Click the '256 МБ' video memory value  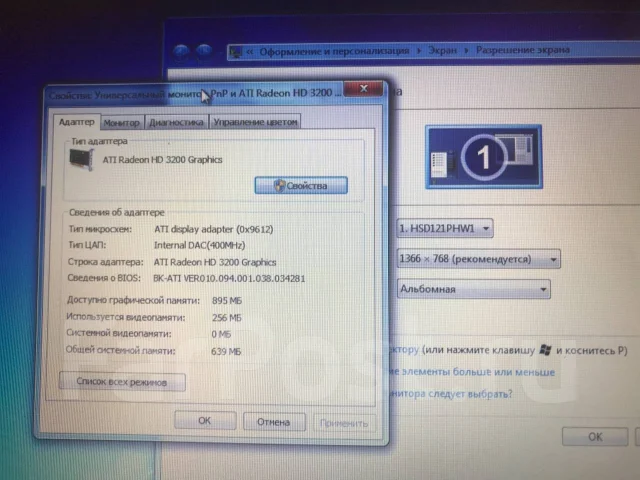click(x=227, y=318)
